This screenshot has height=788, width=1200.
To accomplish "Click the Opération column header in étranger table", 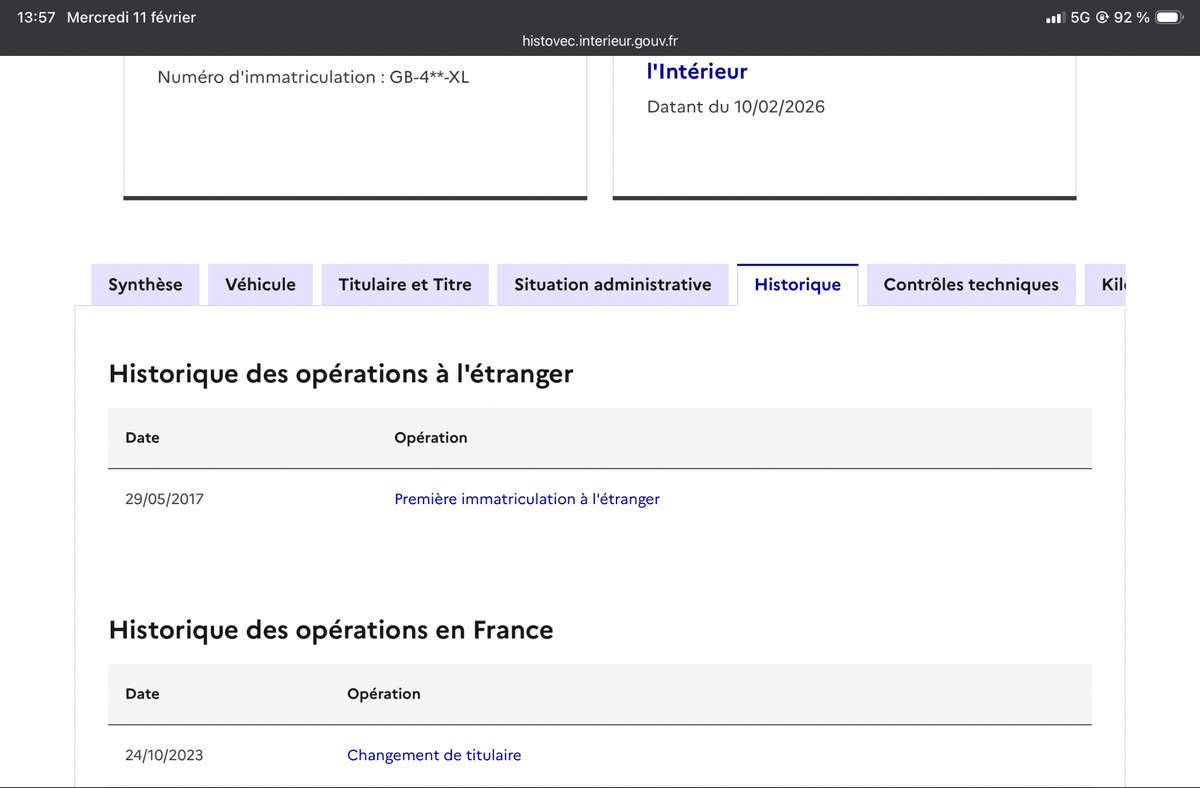I will (x=431, y=438).
